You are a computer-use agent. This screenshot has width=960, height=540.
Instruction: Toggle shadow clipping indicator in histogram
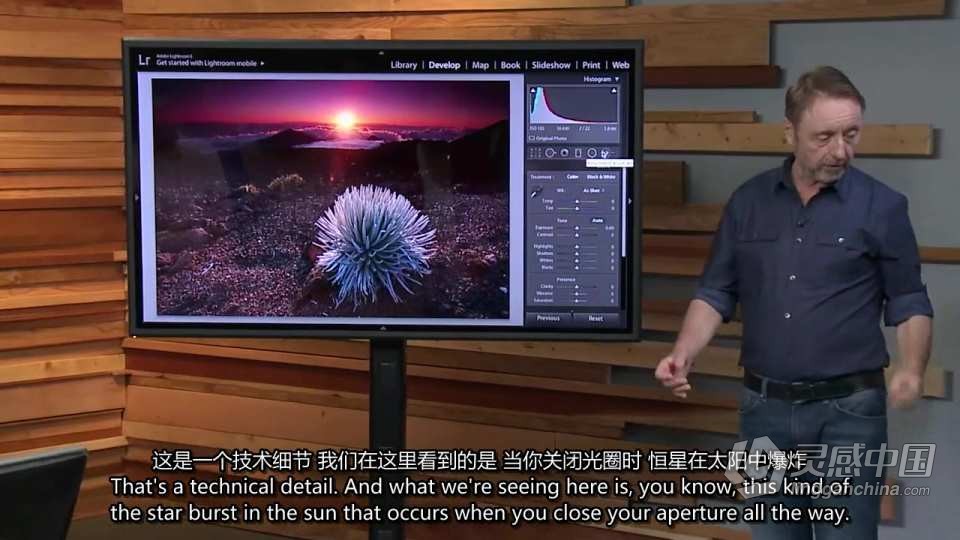pos(533,91)
